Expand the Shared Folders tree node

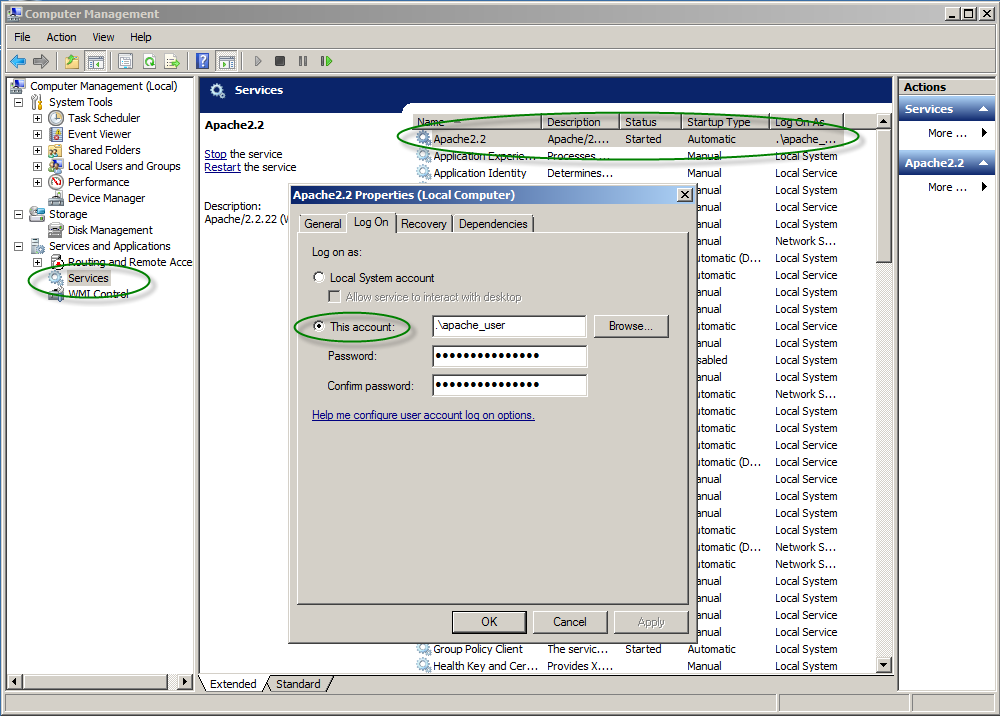tap(38, 150)
